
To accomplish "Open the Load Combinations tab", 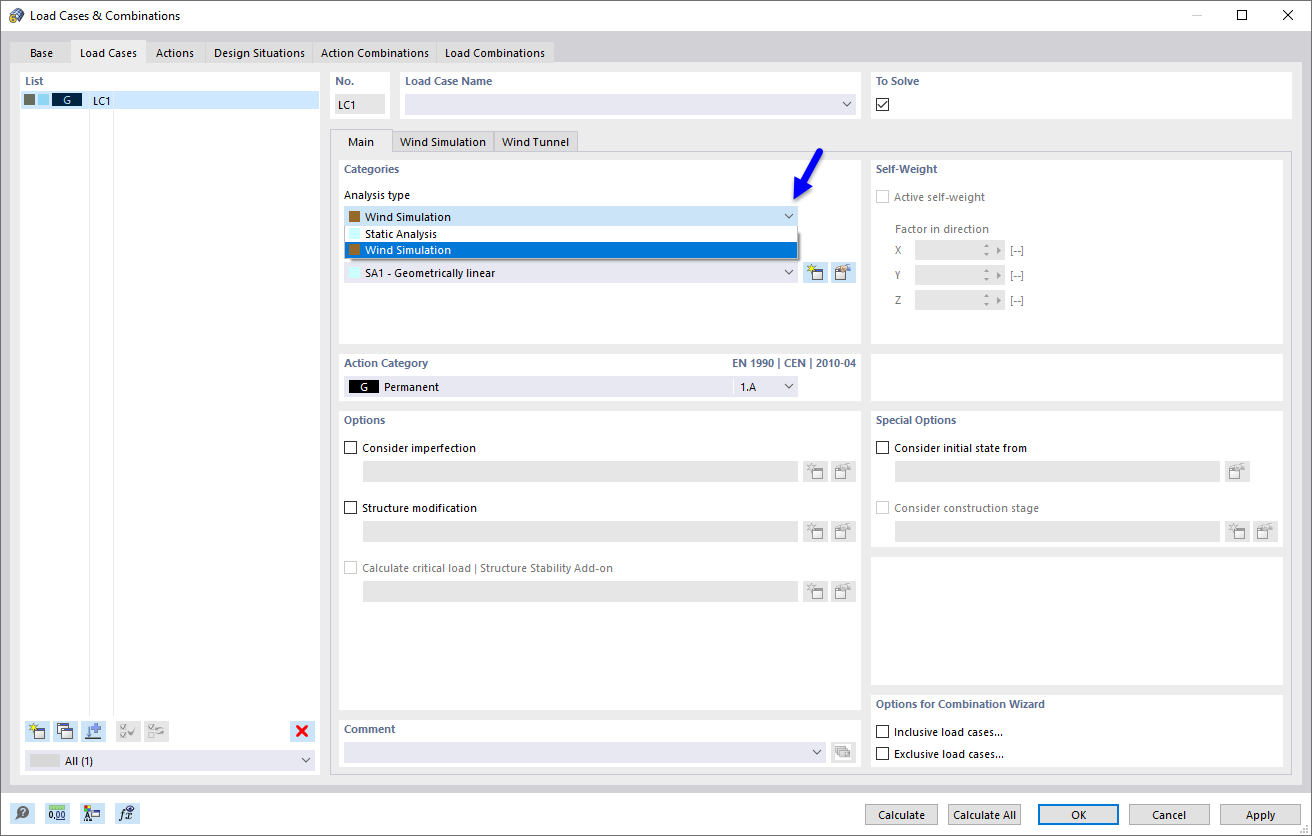I will pyautogui.click(x=495, y=53).
